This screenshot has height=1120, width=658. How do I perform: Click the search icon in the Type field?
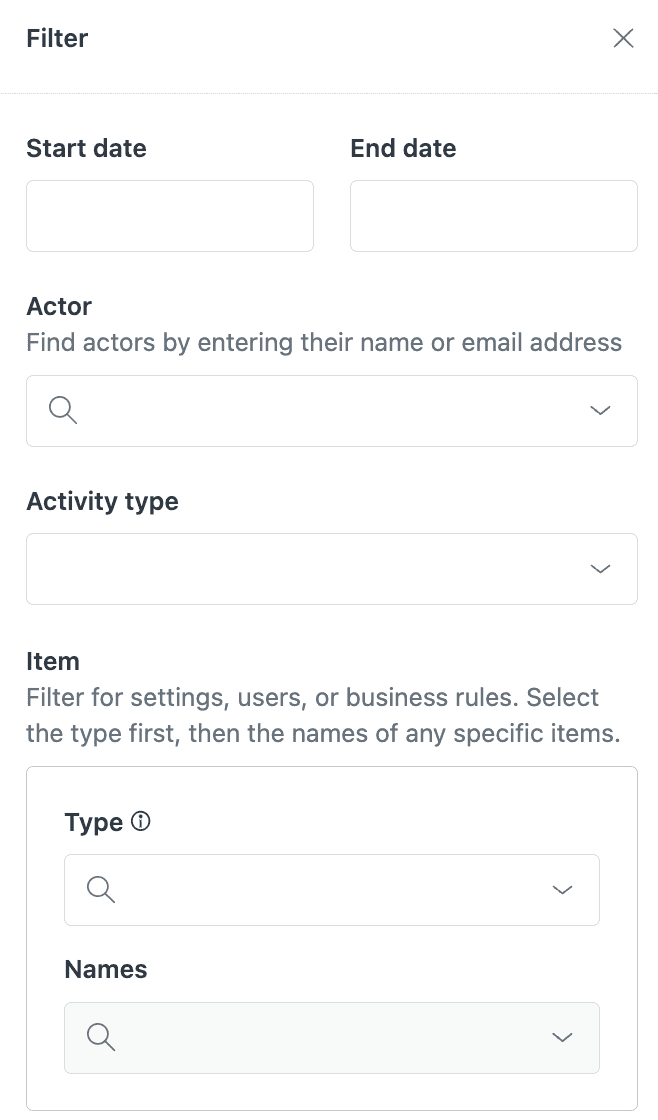coord(101,889)
